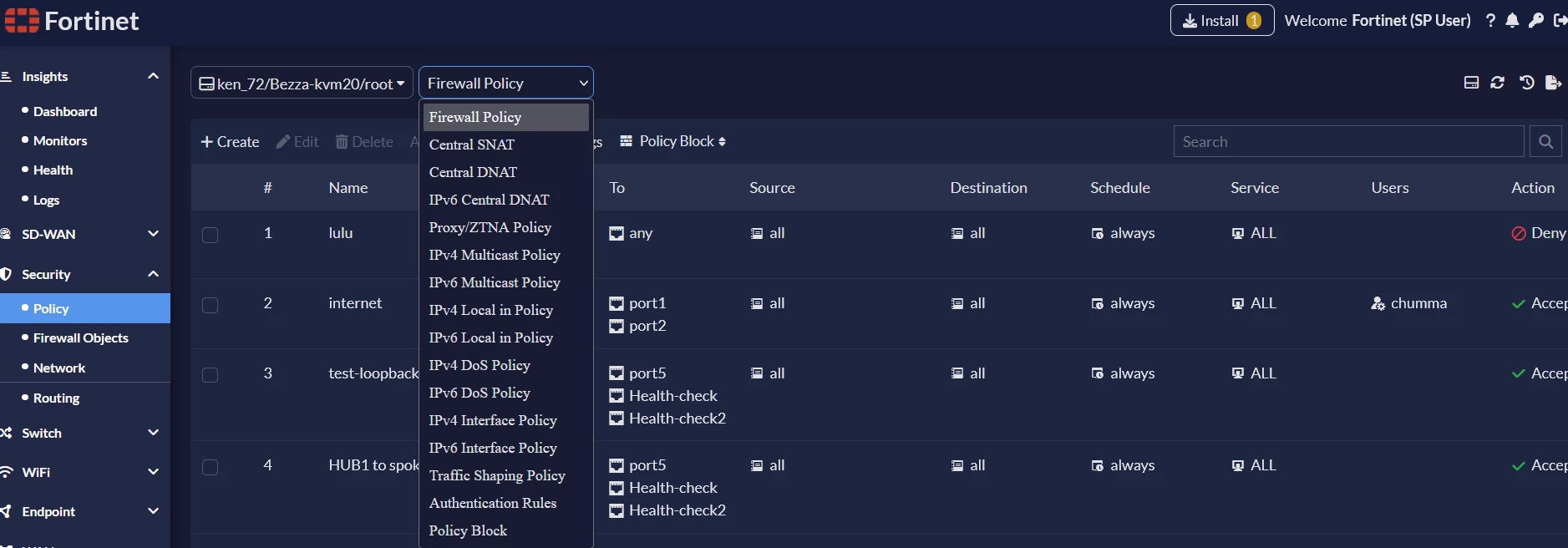Collapse the Insights sidebar section
The image size is (1568, 548).
pyautogui.click(x=153, y=76)
